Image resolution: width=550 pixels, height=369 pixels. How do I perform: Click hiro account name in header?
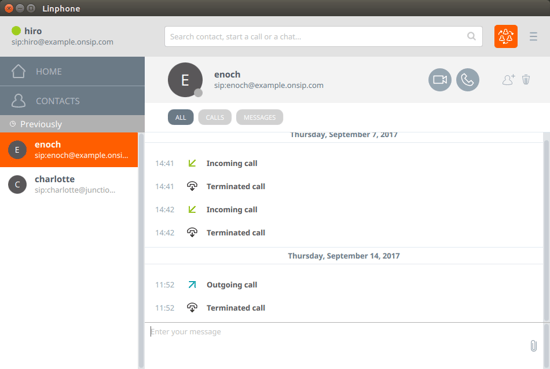33,31
